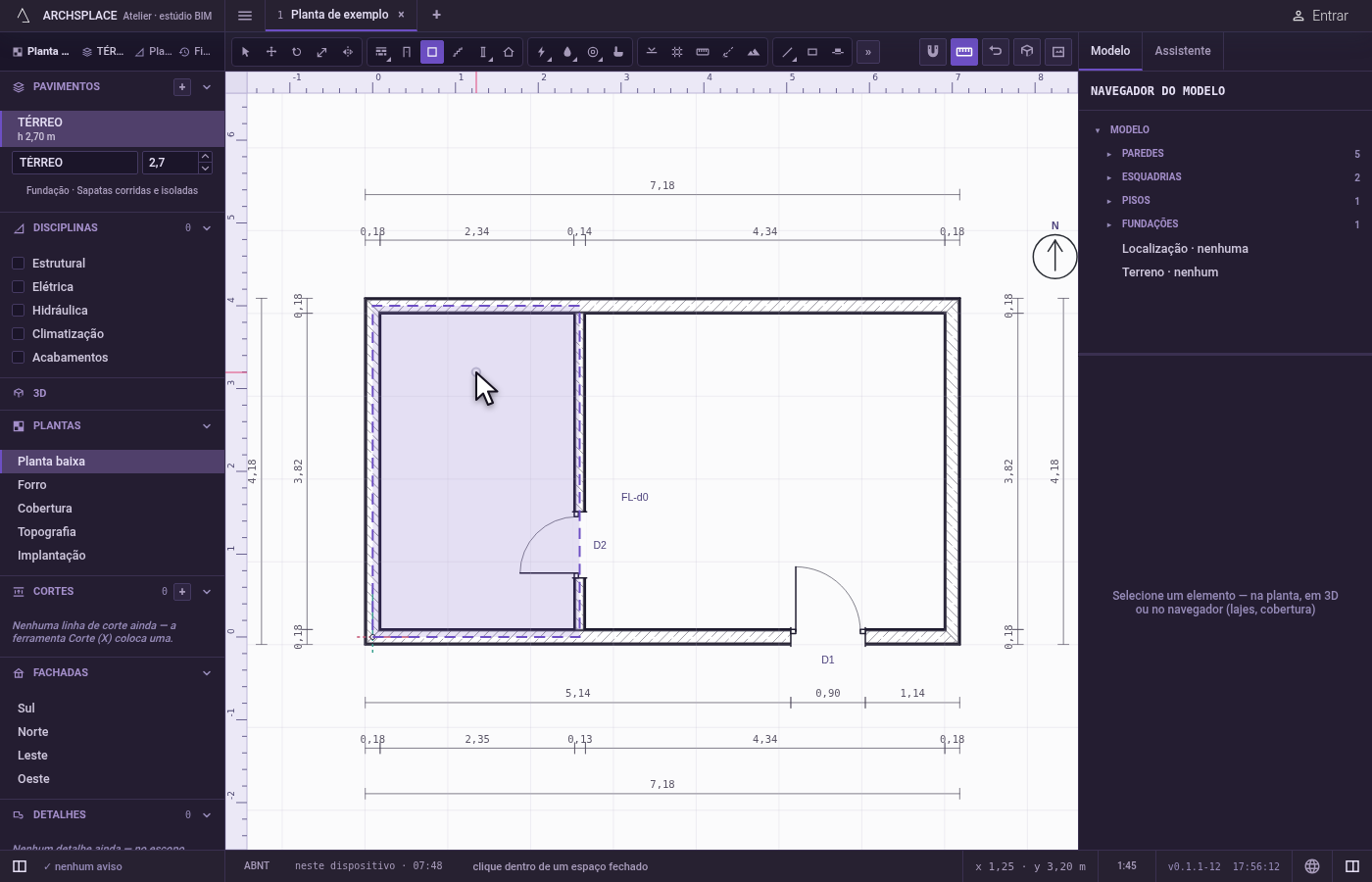Add a new pavimento with plus button
1372x882 pixels.
[x=182, y=87]
